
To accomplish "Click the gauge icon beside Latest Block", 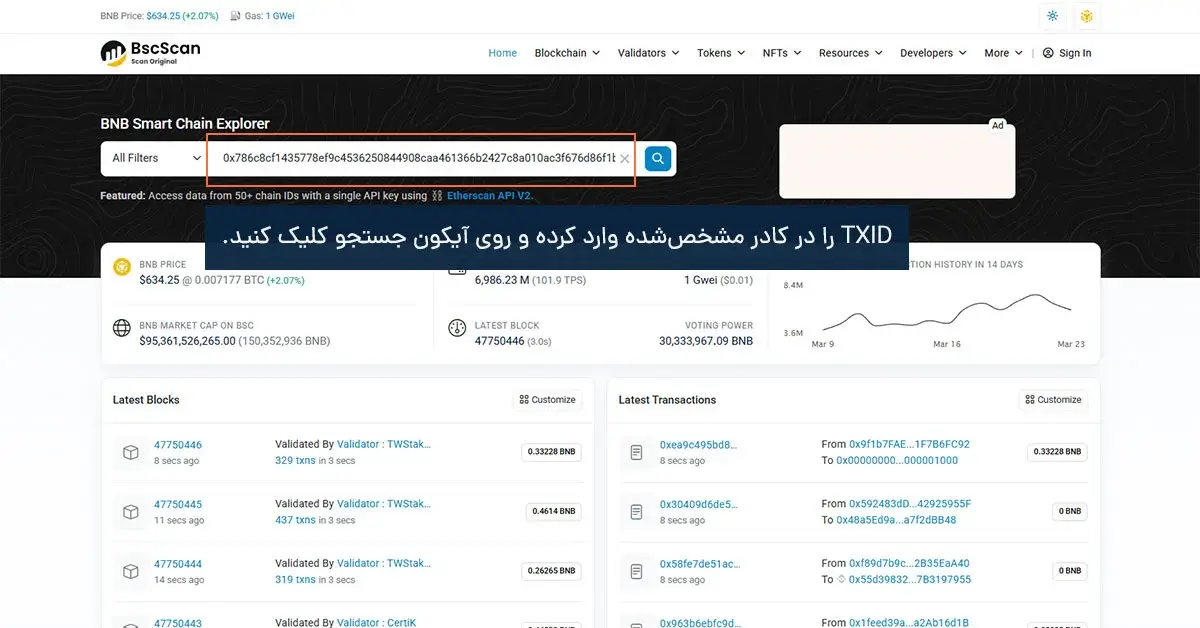I will (457, 328).
